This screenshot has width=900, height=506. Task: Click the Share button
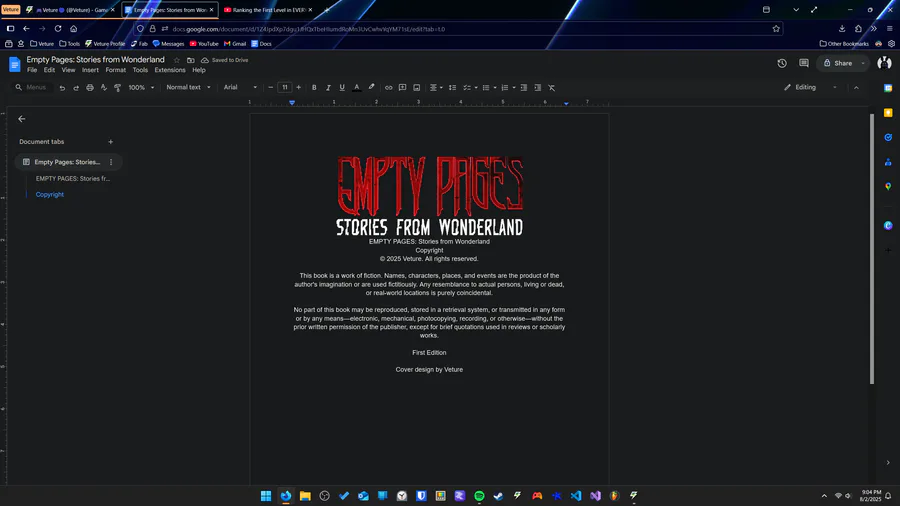(x=837, y=63)
